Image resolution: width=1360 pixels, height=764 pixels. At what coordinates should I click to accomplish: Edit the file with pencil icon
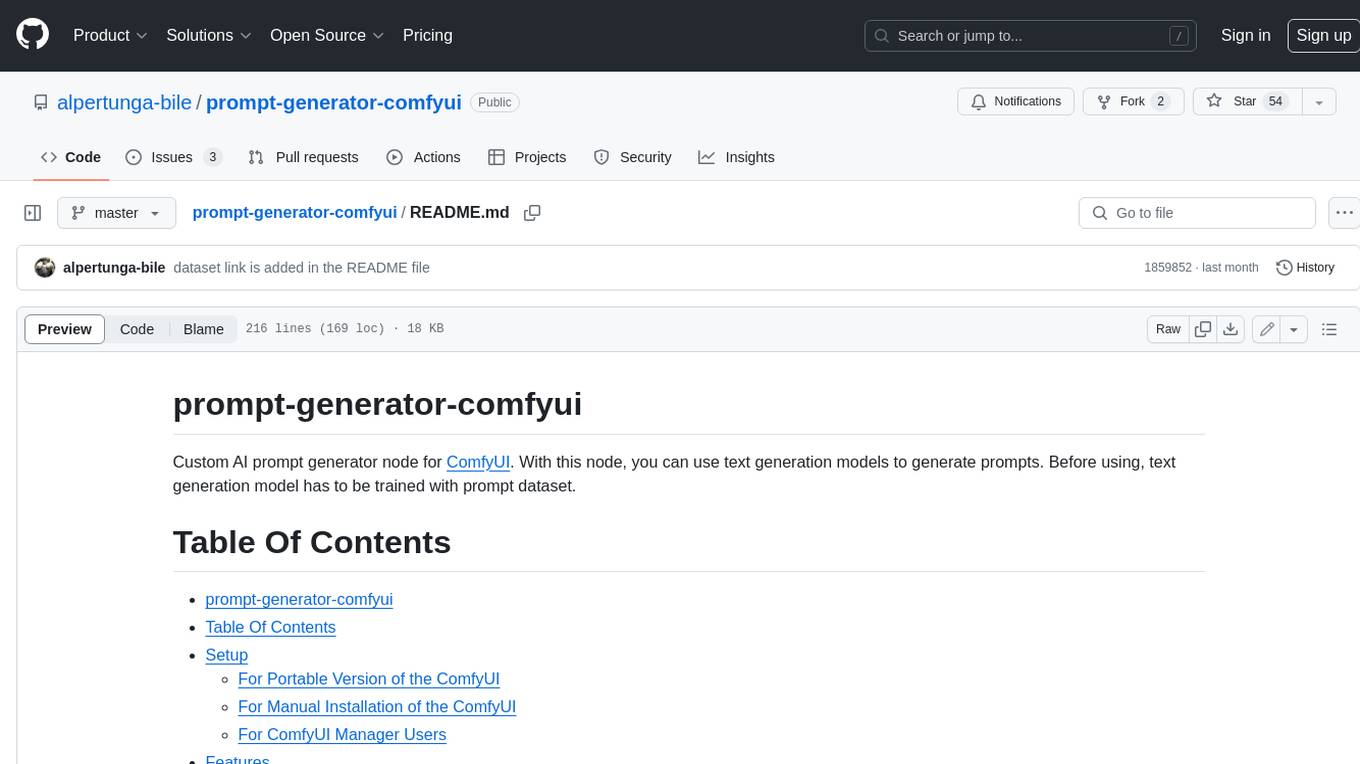[x=1267, y=329]
